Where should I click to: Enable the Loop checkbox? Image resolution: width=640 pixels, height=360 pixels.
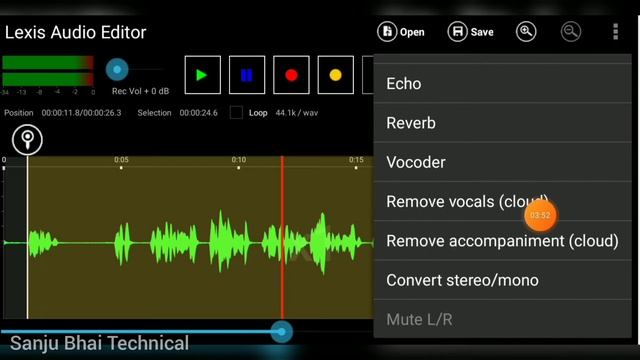[236, 113]
